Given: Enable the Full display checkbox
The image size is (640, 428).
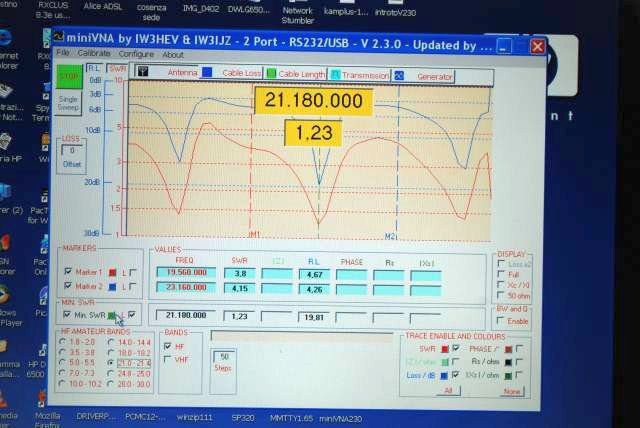Looking at the screenshot, I should click(x=501, y=274).
